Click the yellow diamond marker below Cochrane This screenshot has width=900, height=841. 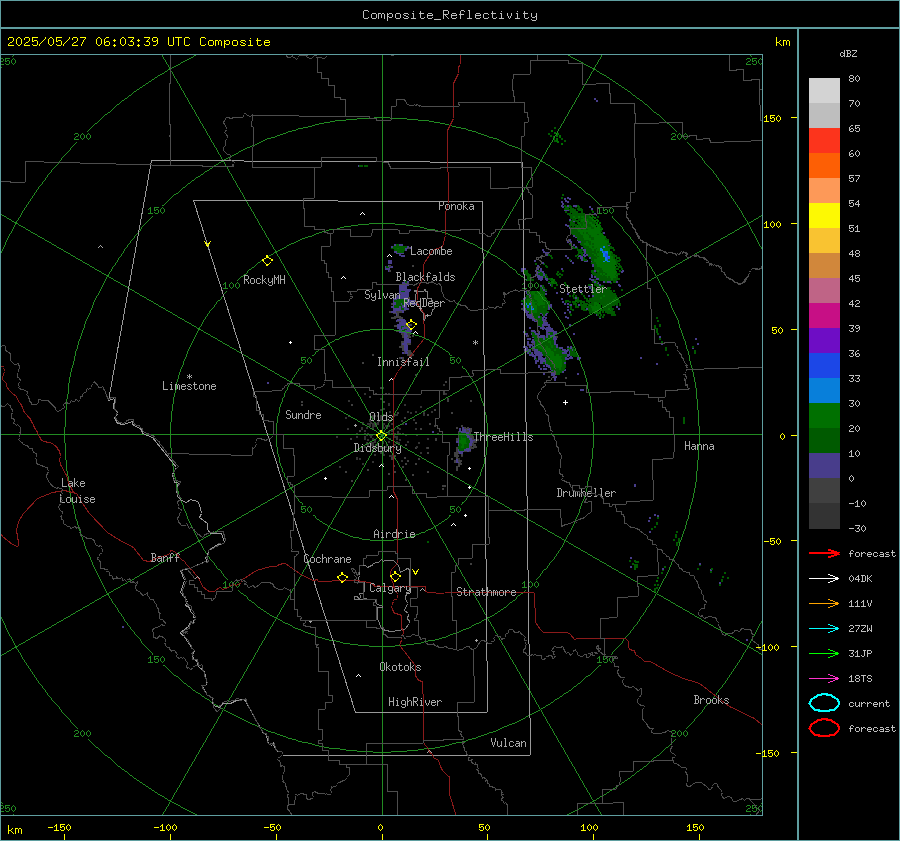click(x=343, y=578)
